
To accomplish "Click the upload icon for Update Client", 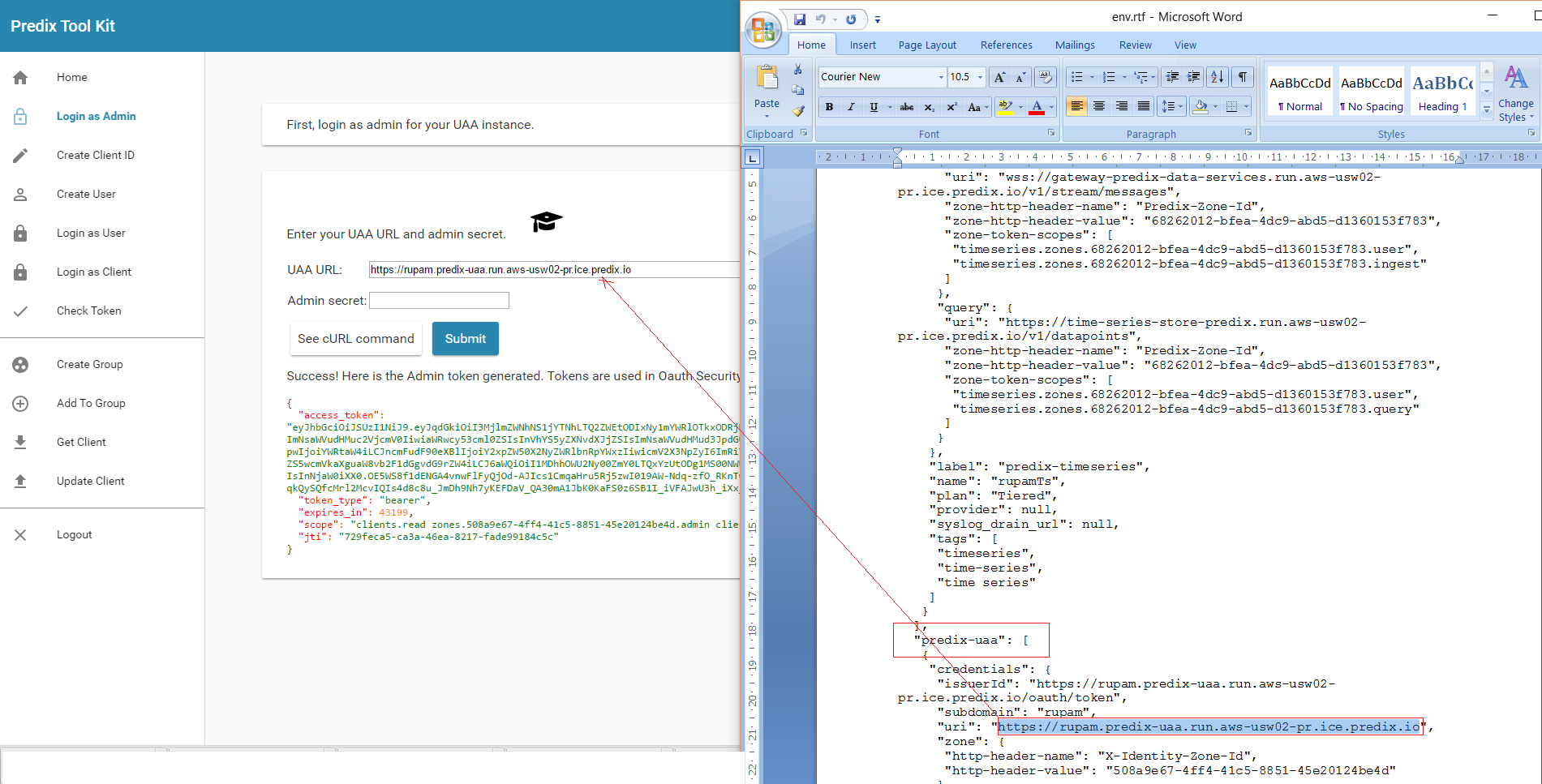I will click(x=20, y=482).
